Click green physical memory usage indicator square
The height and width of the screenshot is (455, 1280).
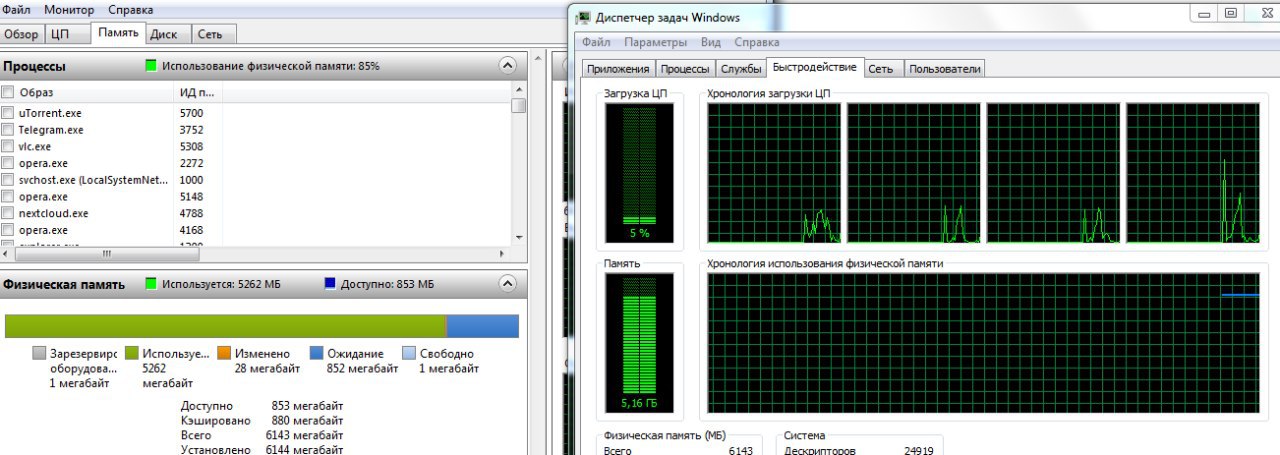(x=152, y=66)
